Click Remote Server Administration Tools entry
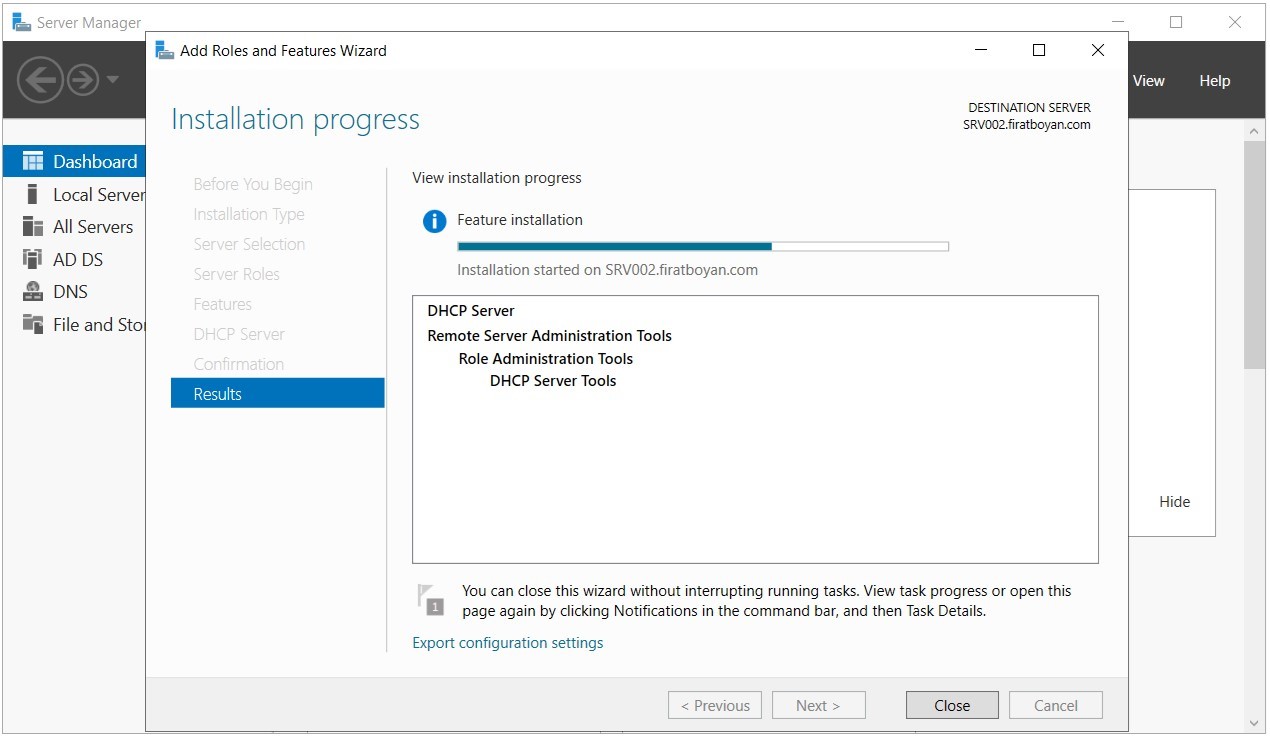This screenshot has height=739, width=1270. pyautogui.click(x=549, y=335)
